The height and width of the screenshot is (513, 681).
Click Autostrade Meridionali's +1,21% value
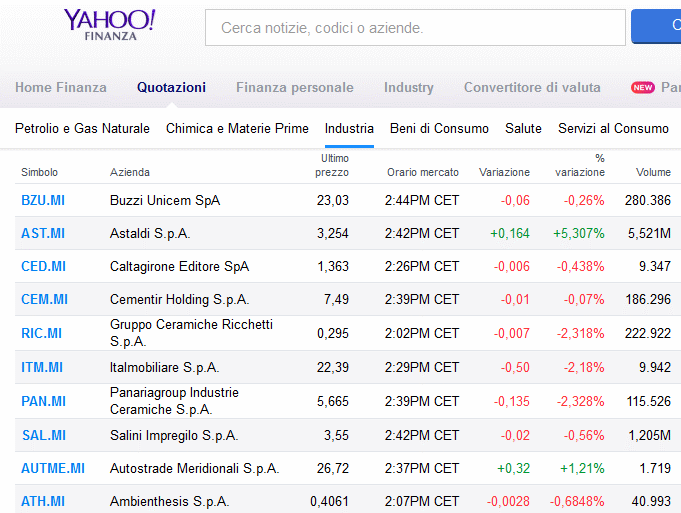tap(582, 468)
